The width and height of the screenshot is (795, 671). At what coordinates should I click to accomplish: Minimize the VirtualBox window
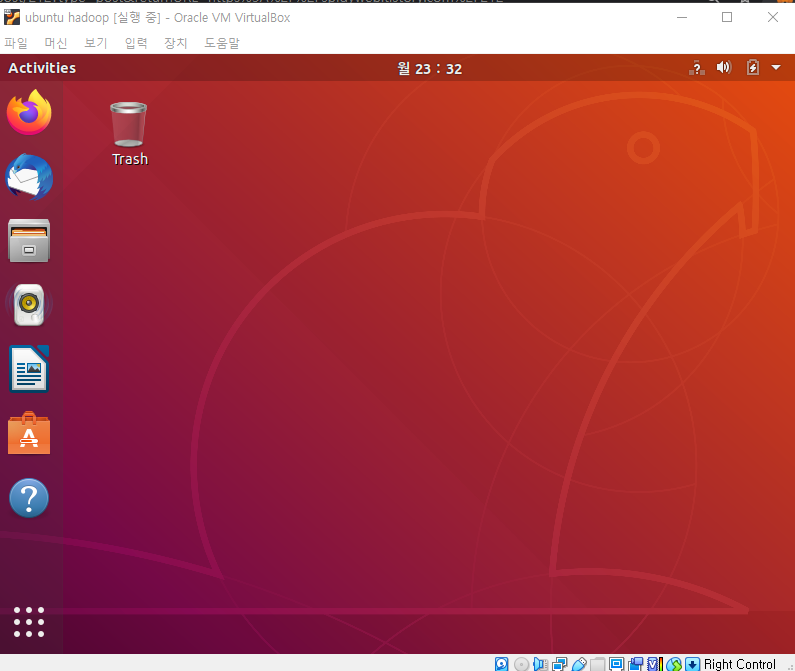[682, 17]
